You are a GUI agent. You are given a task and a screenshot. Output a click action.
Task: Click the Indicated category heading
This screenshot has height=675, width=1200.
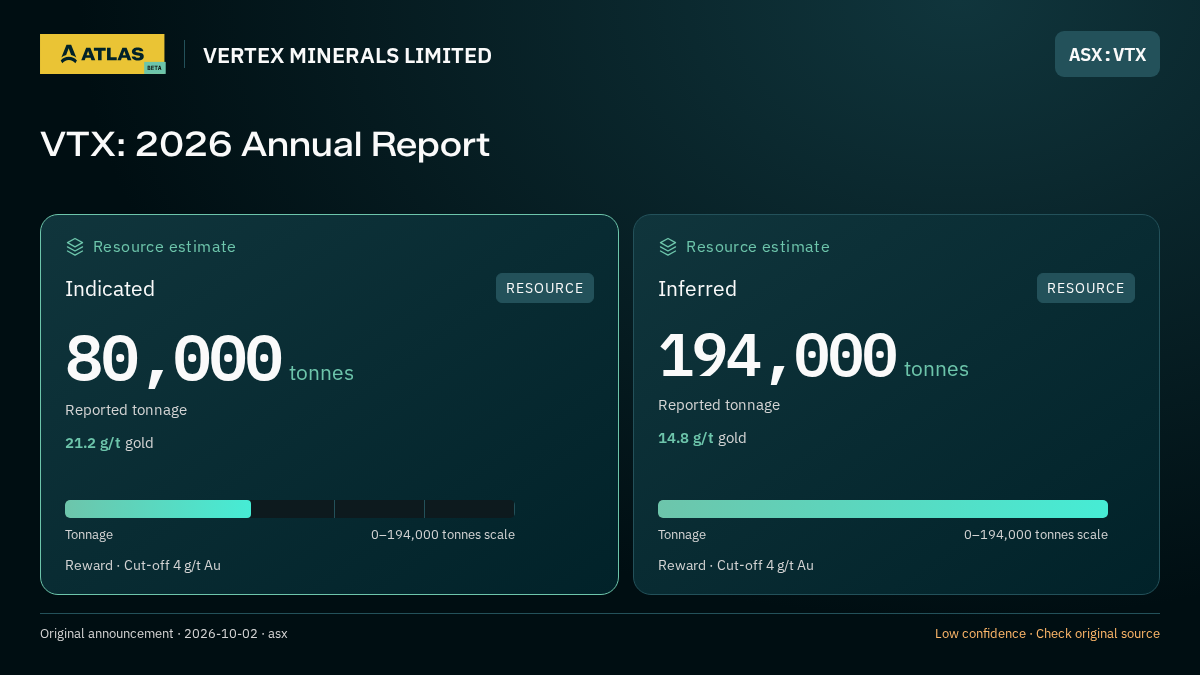110,289
